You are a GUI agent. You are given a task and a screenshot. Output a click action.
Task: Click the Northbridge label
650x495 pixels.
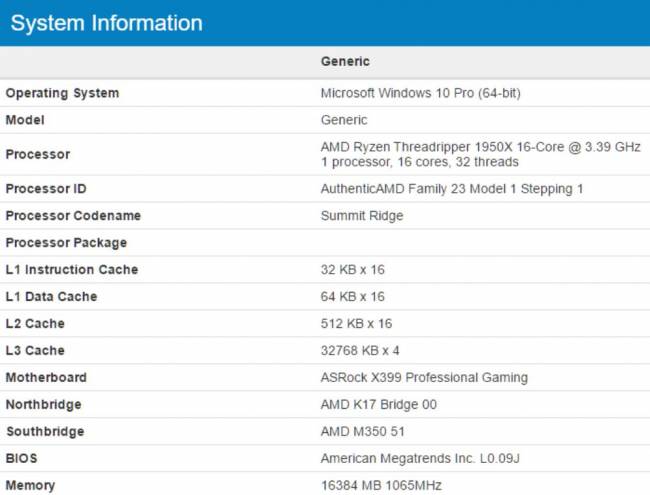click(x=43, y=405)
